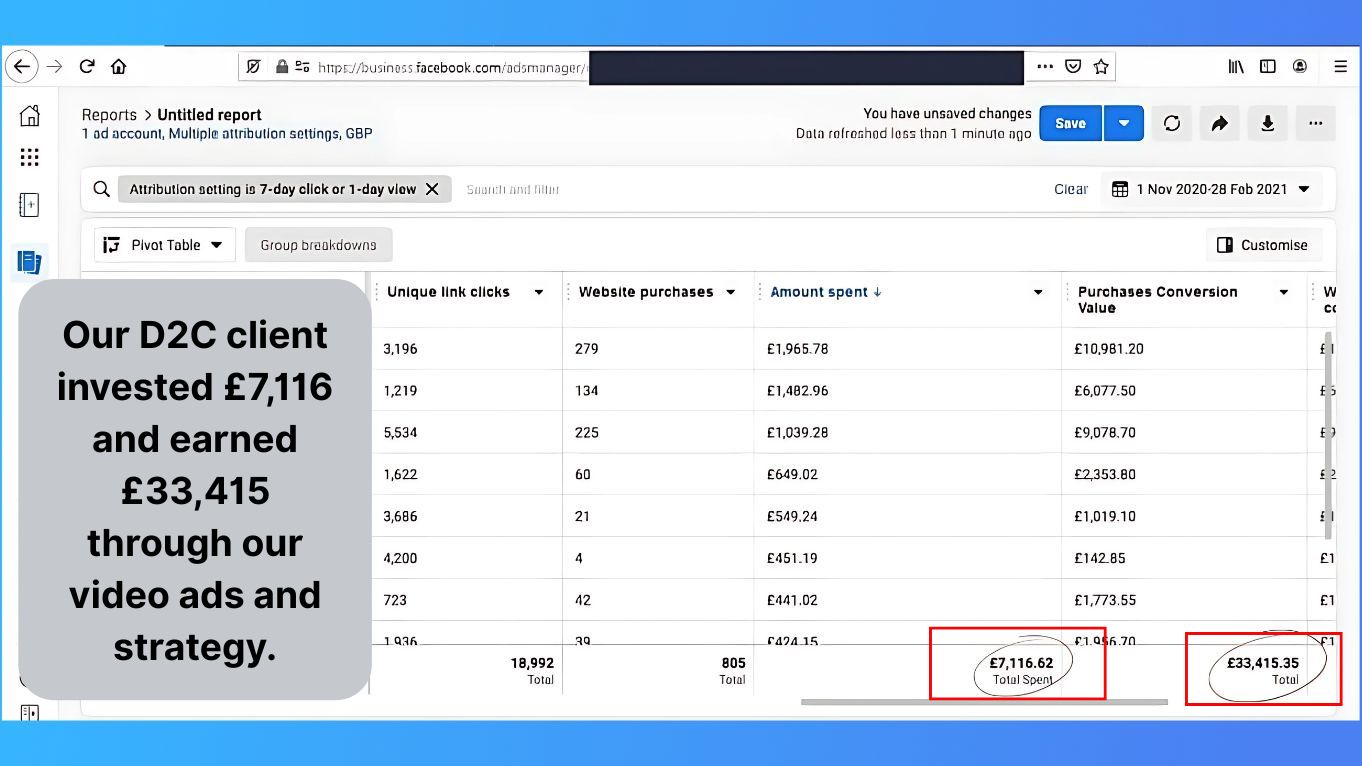
Task: Open Ads Manager home icon in sidebar
Action: pos(30,116)
